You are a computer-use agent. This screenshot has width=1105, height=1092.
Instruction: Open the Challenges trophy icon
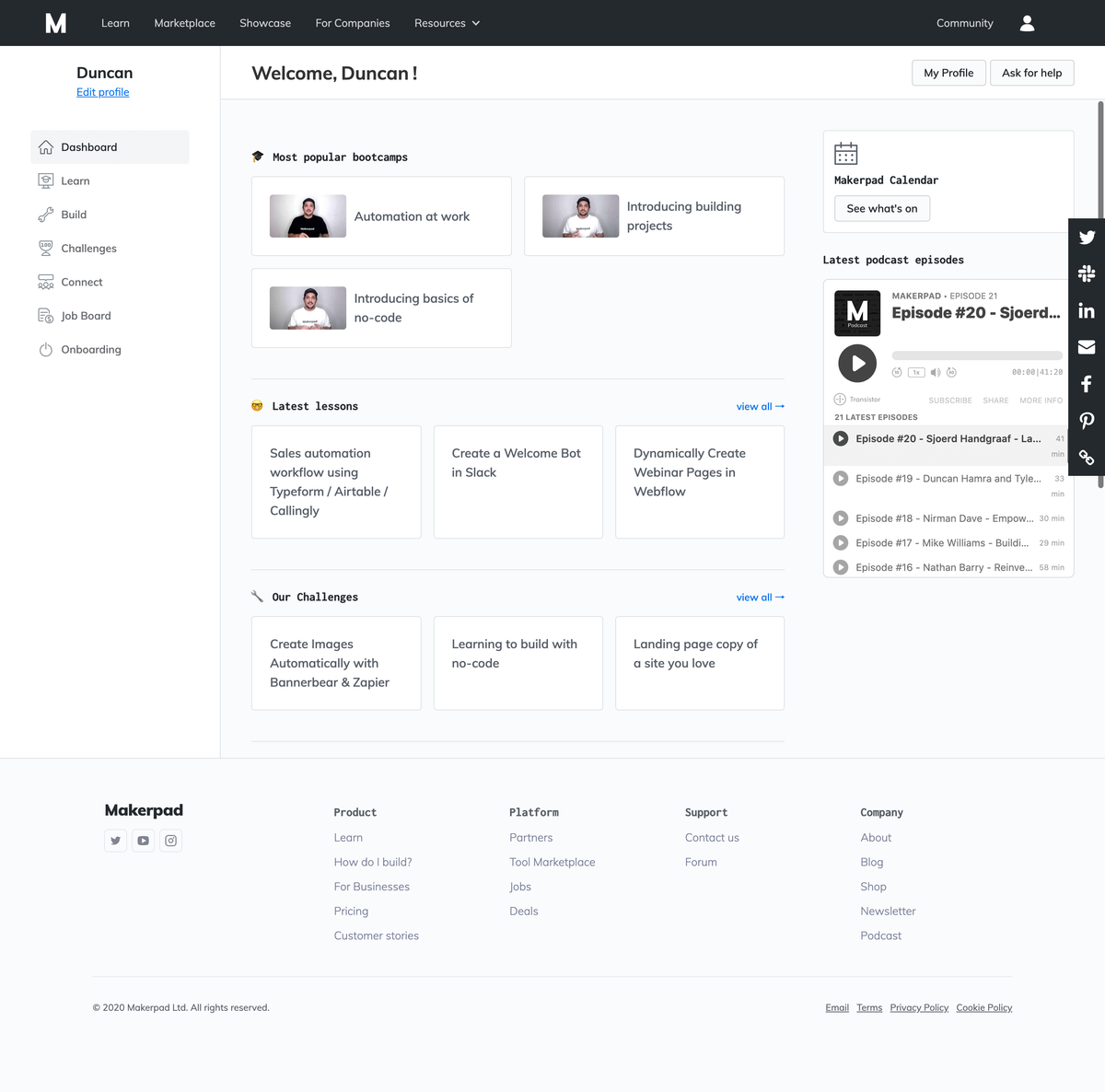coord(45,248)
